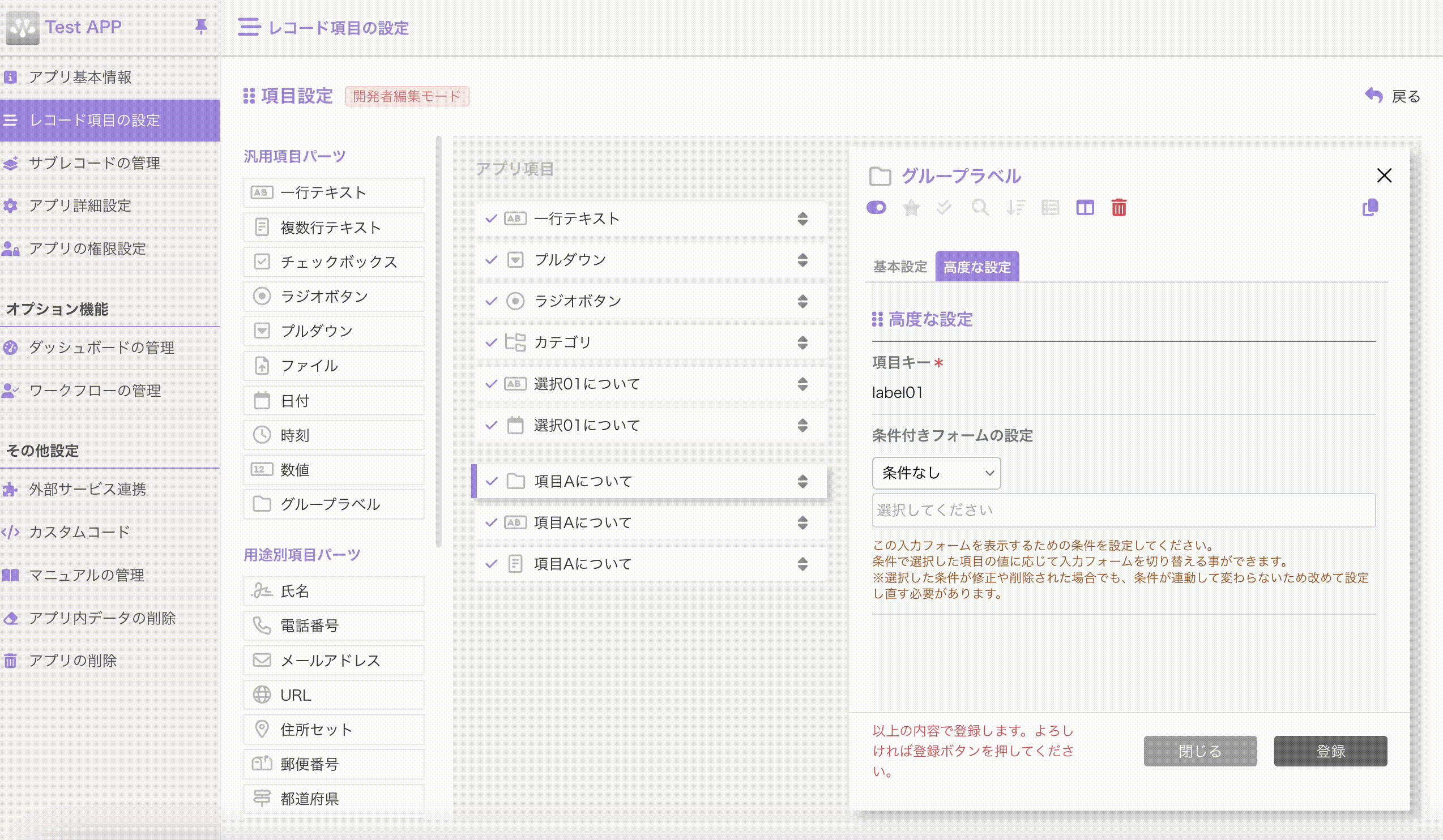This screenshot has height=840, width=1443.
Task: Select 氏名 part
Action: (x=334, y=591)
